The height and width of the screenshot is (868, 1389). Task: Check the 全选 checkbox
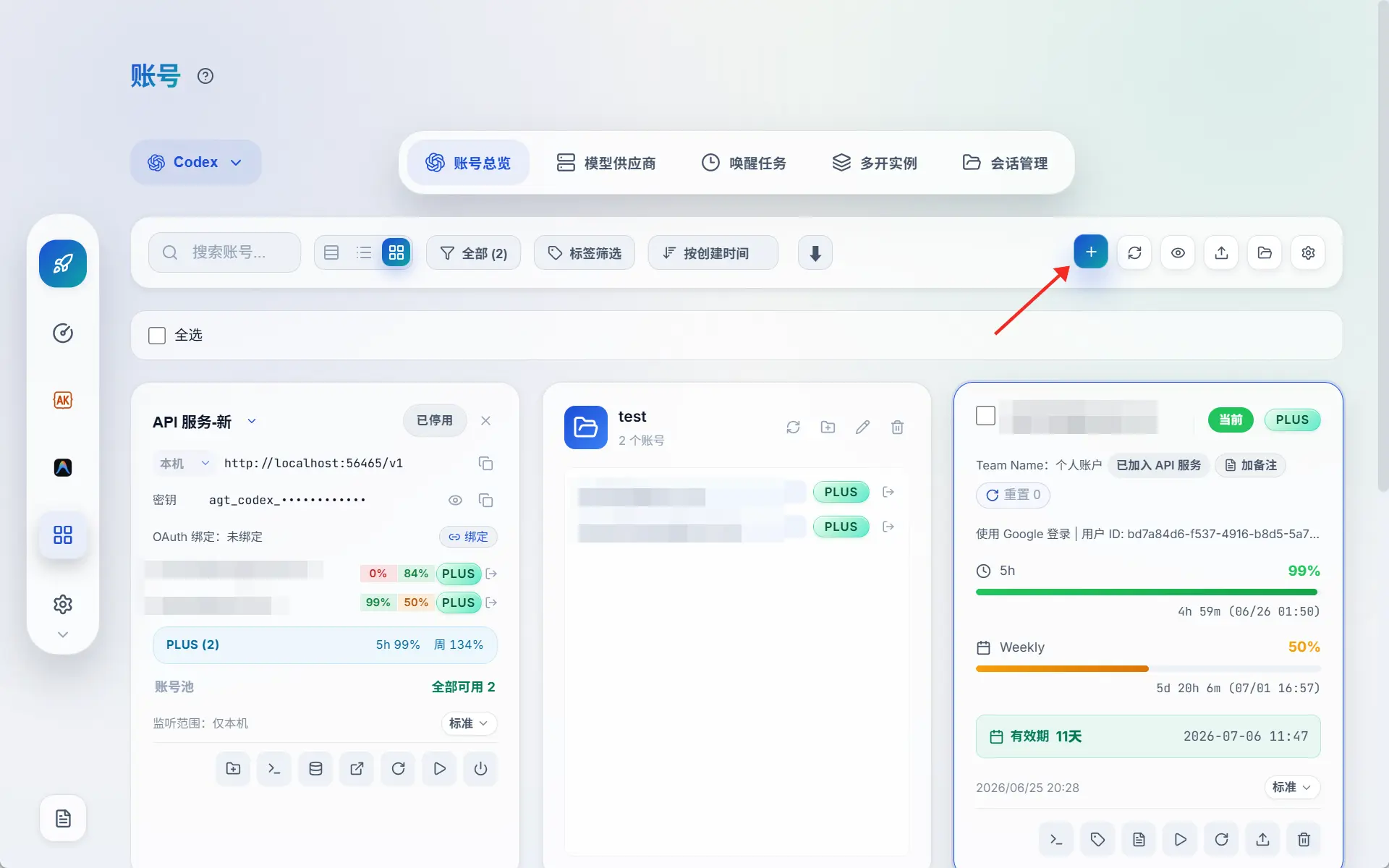click(157, 335)
